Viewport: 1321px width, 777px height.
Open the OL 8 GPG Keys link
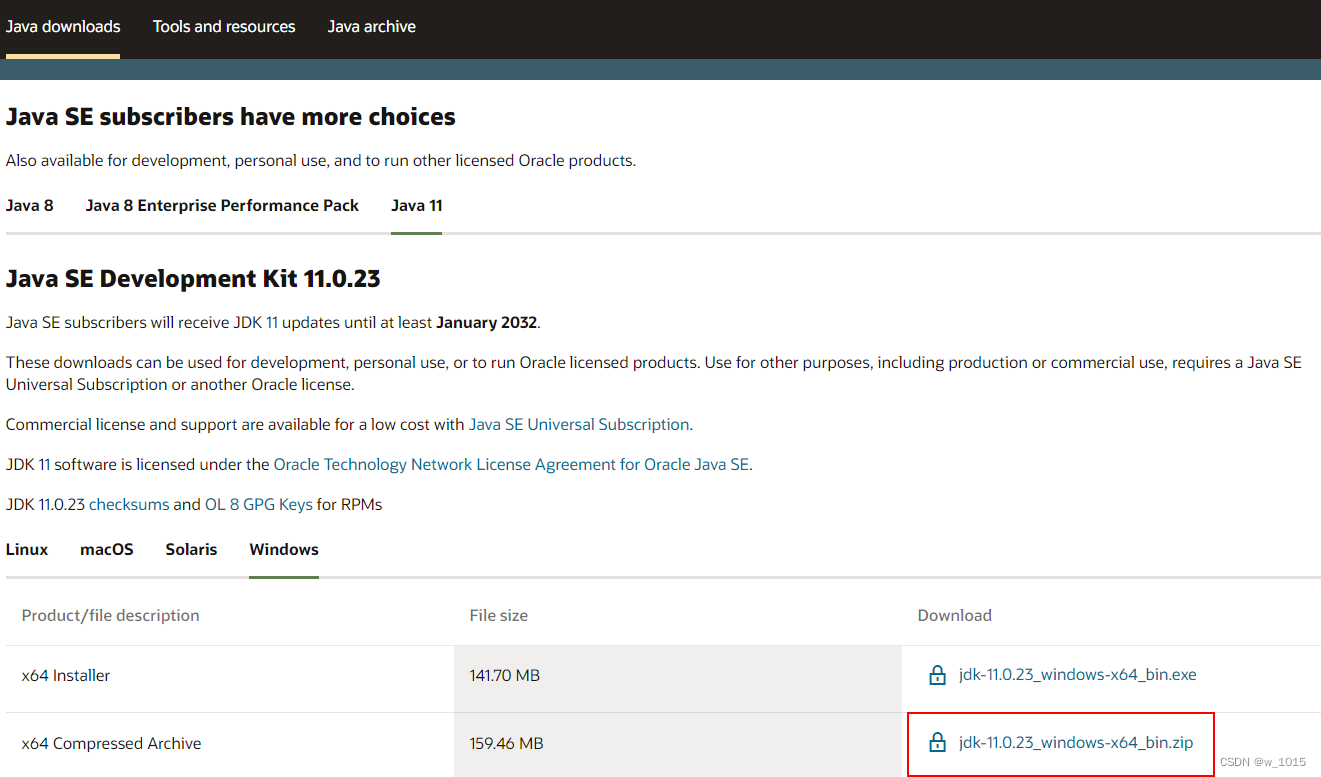coord(259,505)
